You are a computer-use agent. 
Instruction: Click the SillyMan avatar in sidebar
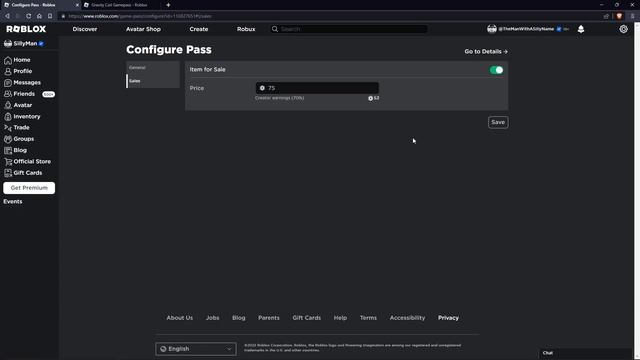click(x=8, y=43)
